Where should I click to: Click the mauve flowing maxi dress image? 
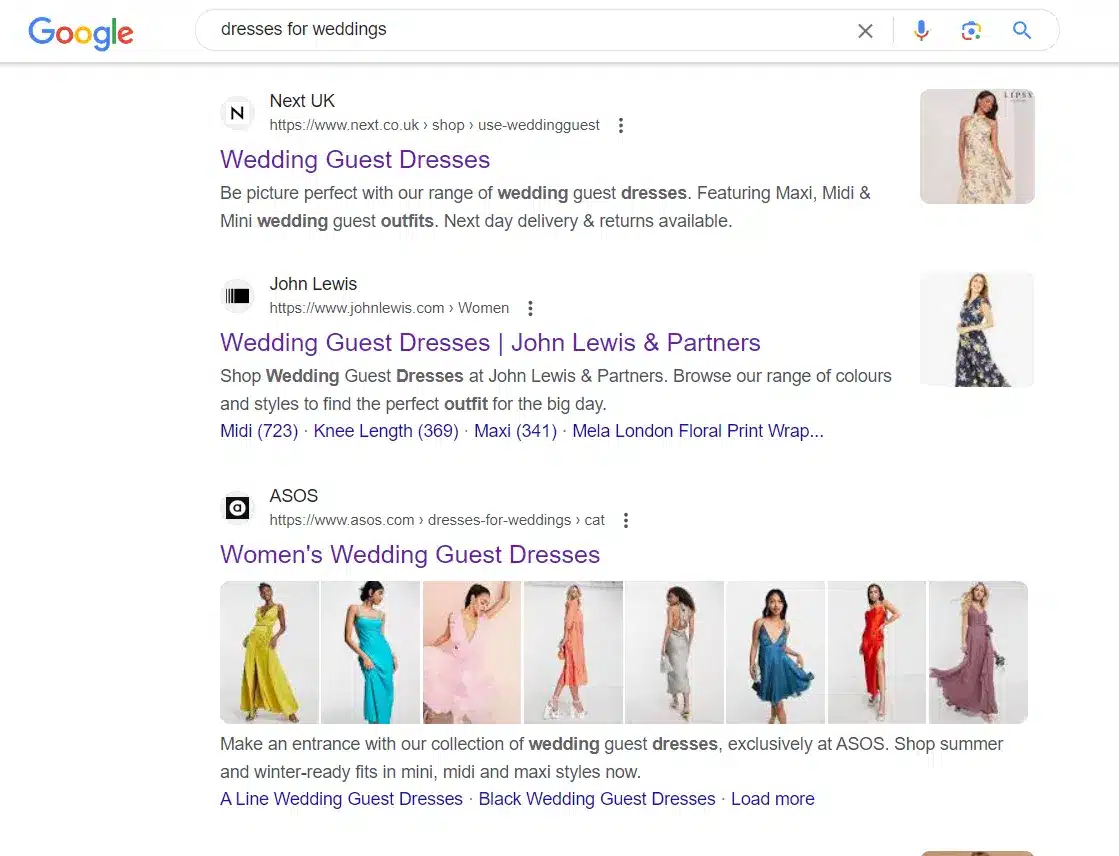click(x=978, y=652)
